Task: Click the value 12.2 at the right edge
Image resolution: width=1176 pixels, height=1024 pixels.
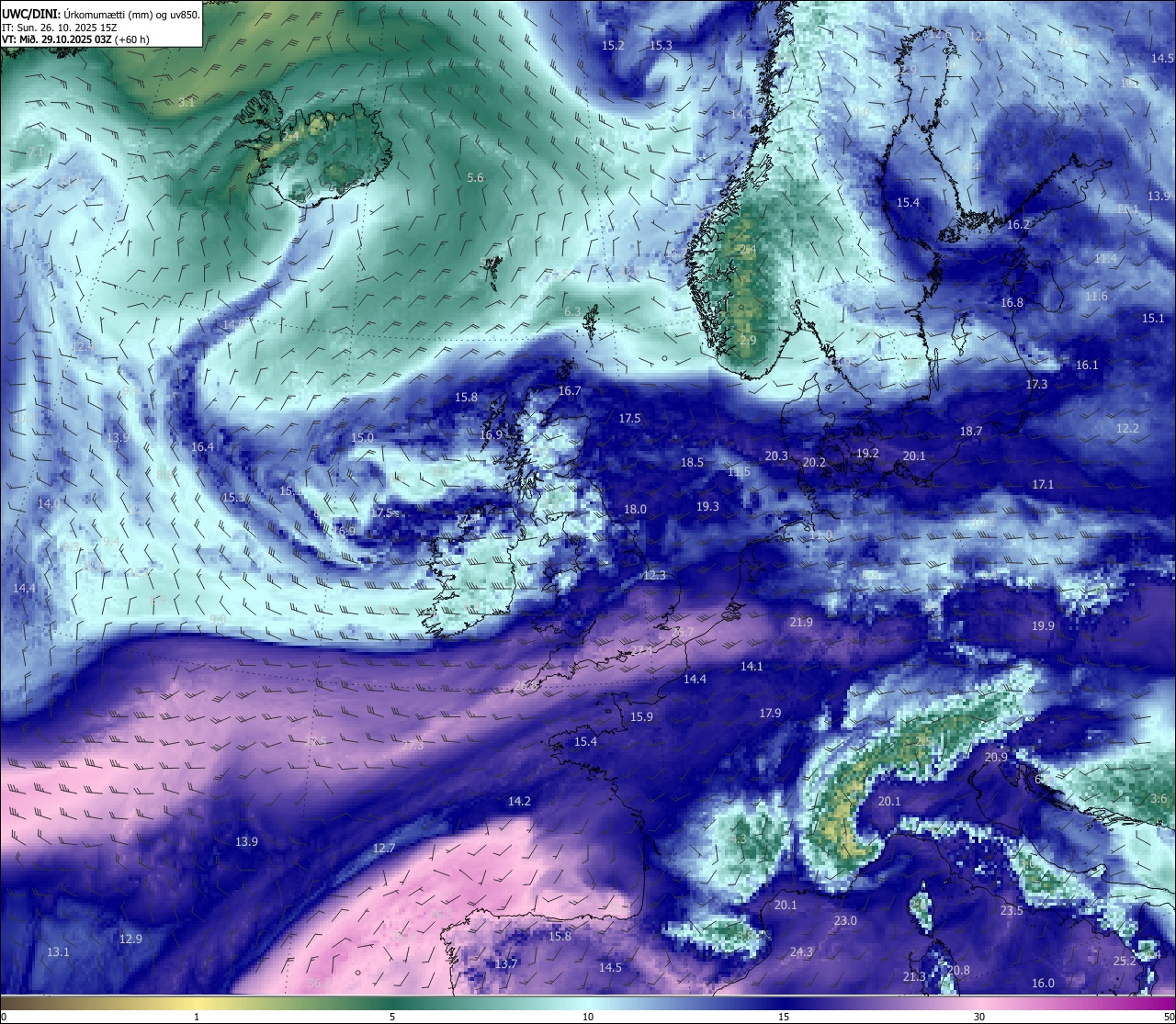Action: tap(1127, 429)
